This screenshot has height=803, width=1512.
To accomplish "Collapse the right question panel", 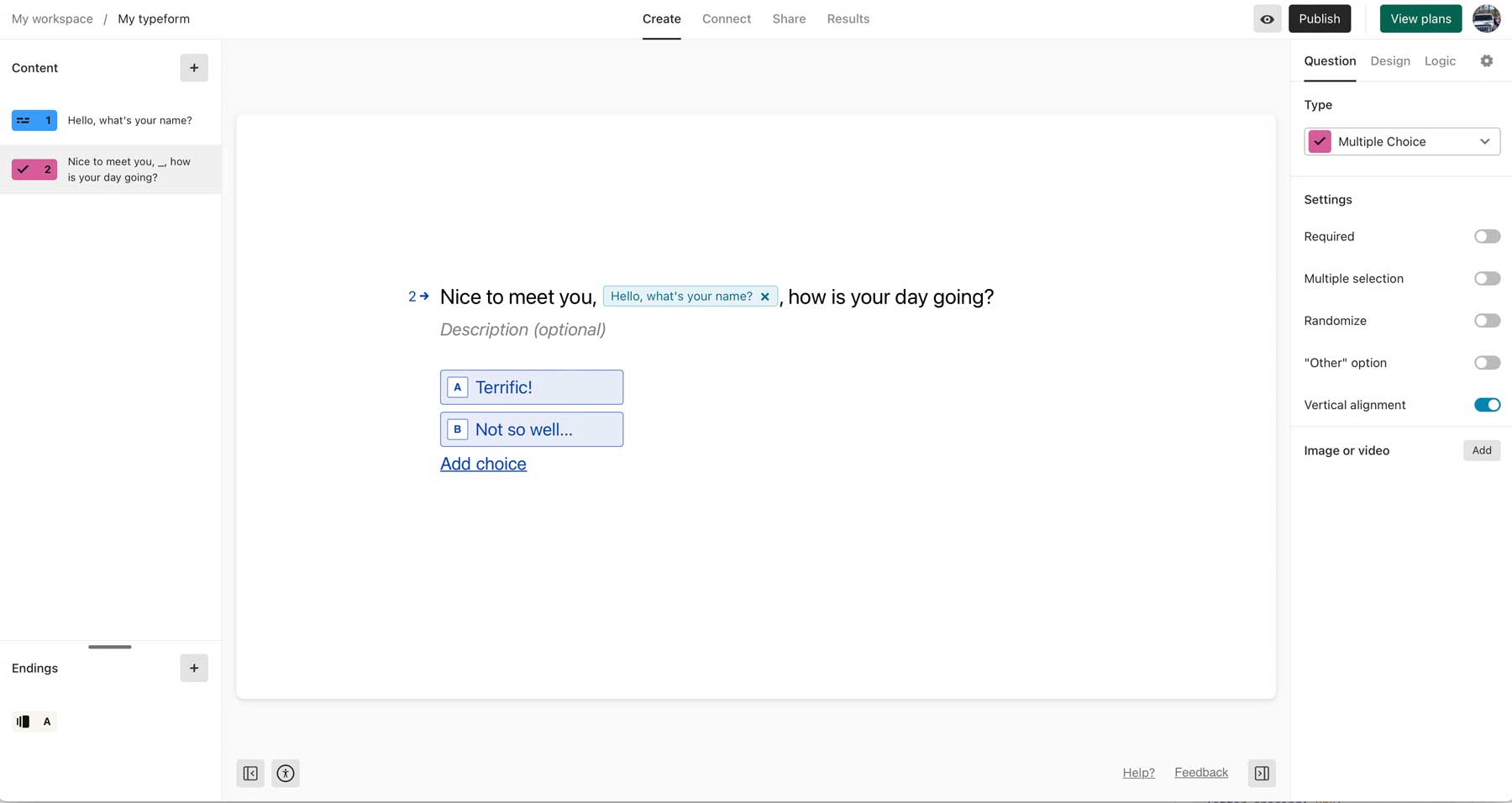I will point(1262,773).
